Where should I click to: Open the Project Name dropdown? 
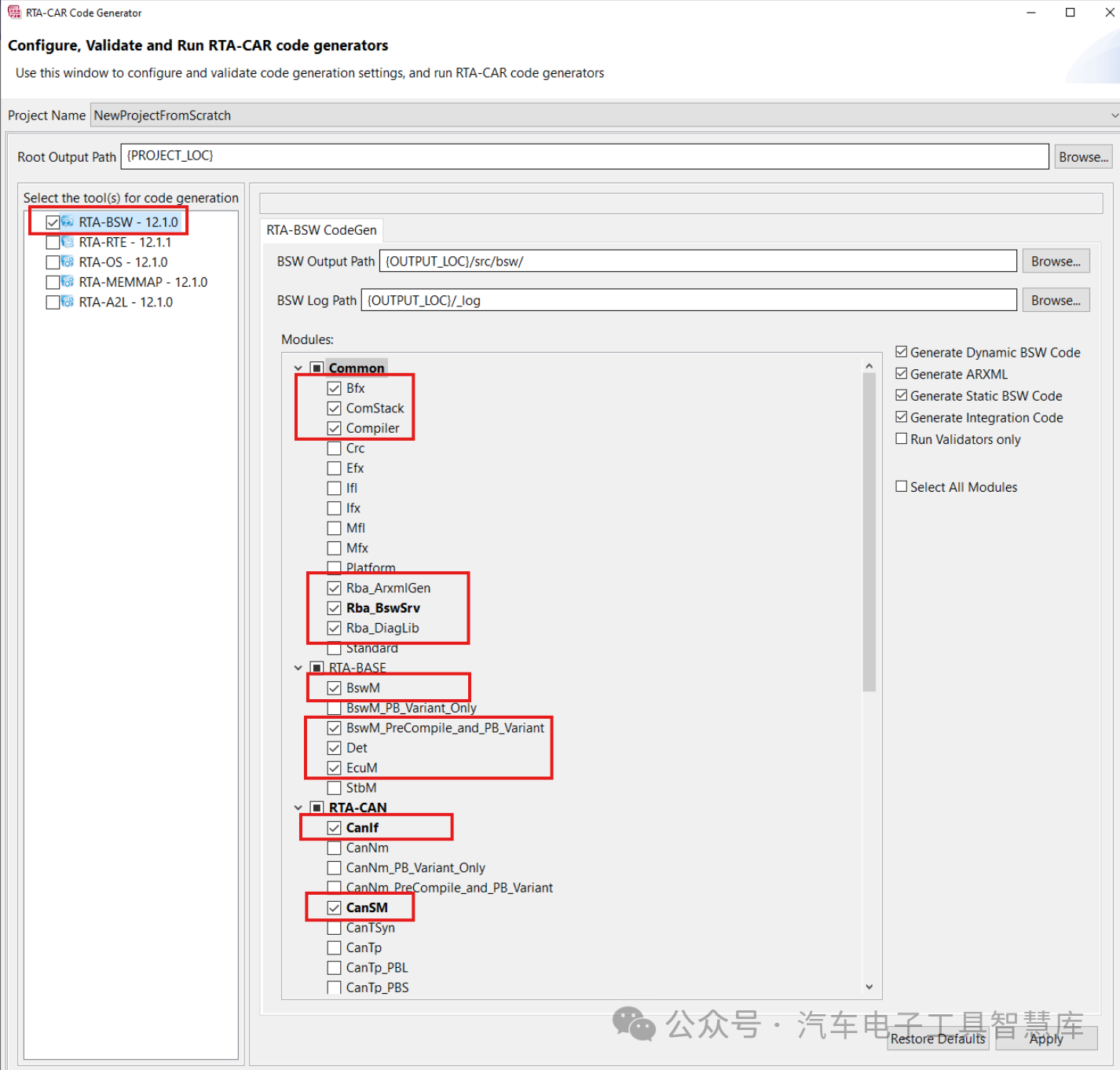[1114, 115]
